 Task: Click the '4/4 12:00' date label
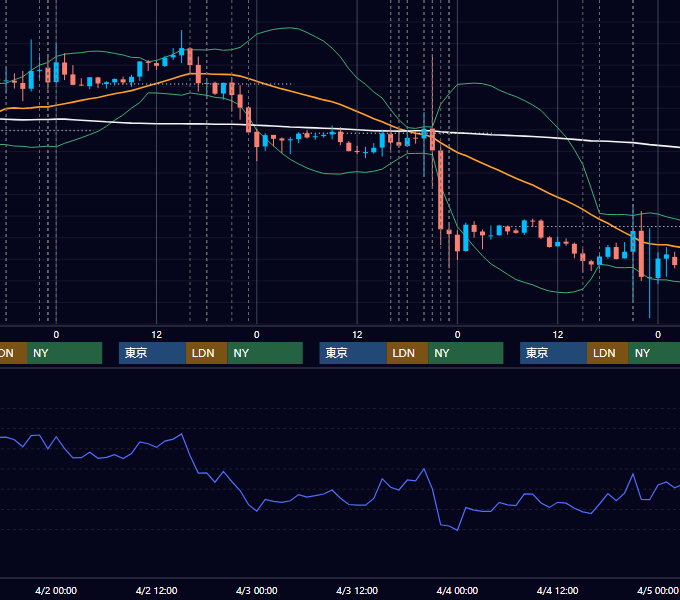[x=557, y=590]
